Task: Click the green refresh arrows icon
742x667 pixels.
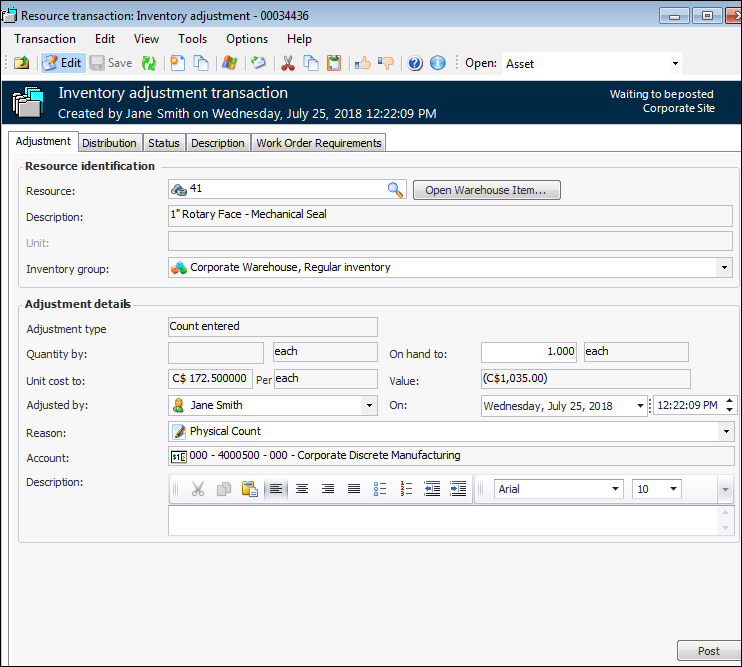Action: tap(149, 63)
